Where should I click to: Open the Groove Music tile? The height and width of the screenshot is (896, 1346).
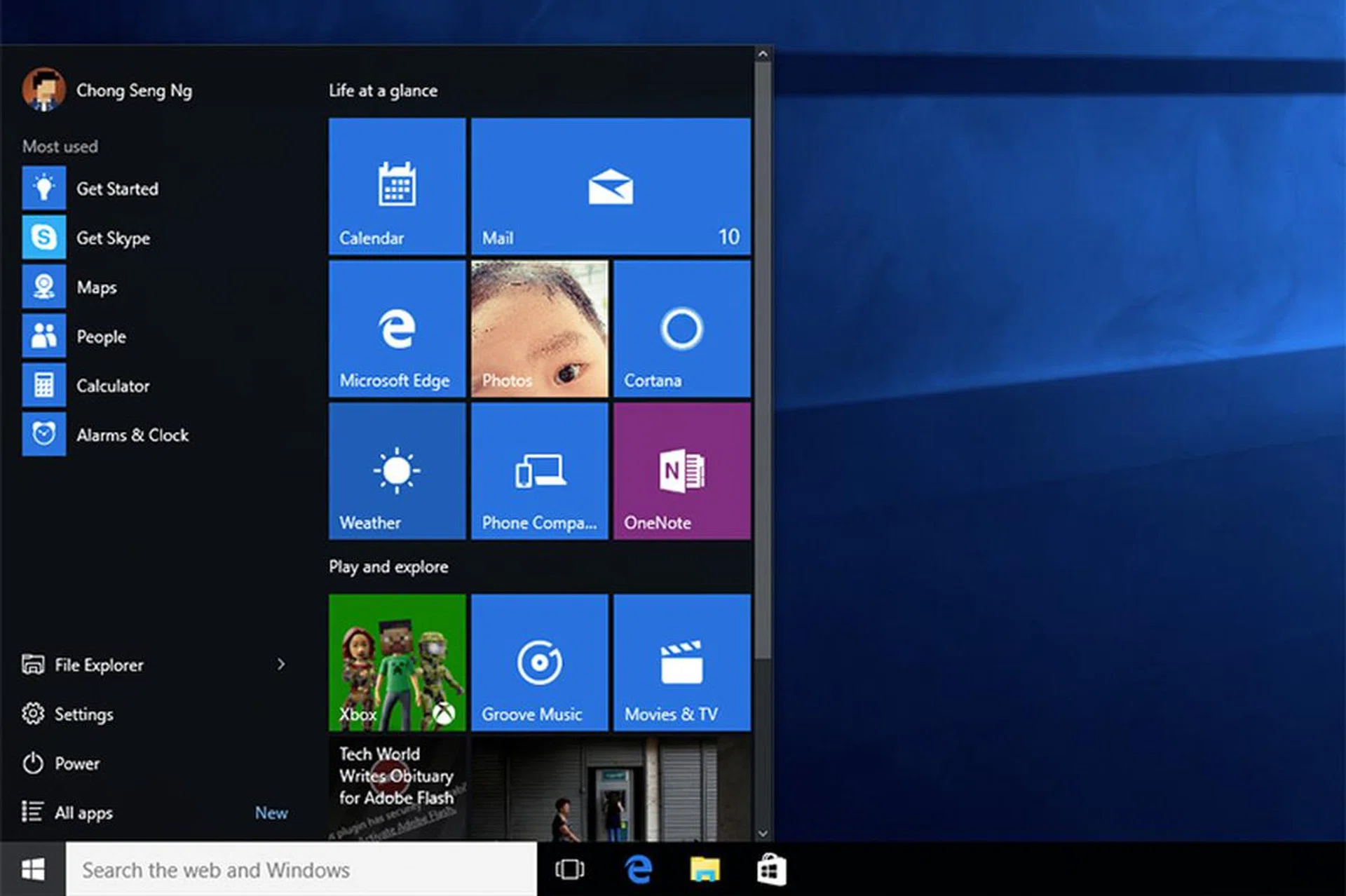(x=539, y=662)
